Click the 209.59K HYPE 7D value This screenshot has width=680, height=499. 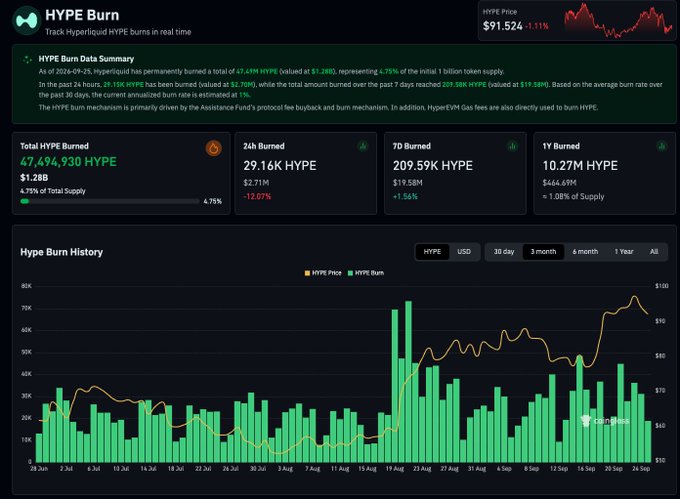point(433,166)
